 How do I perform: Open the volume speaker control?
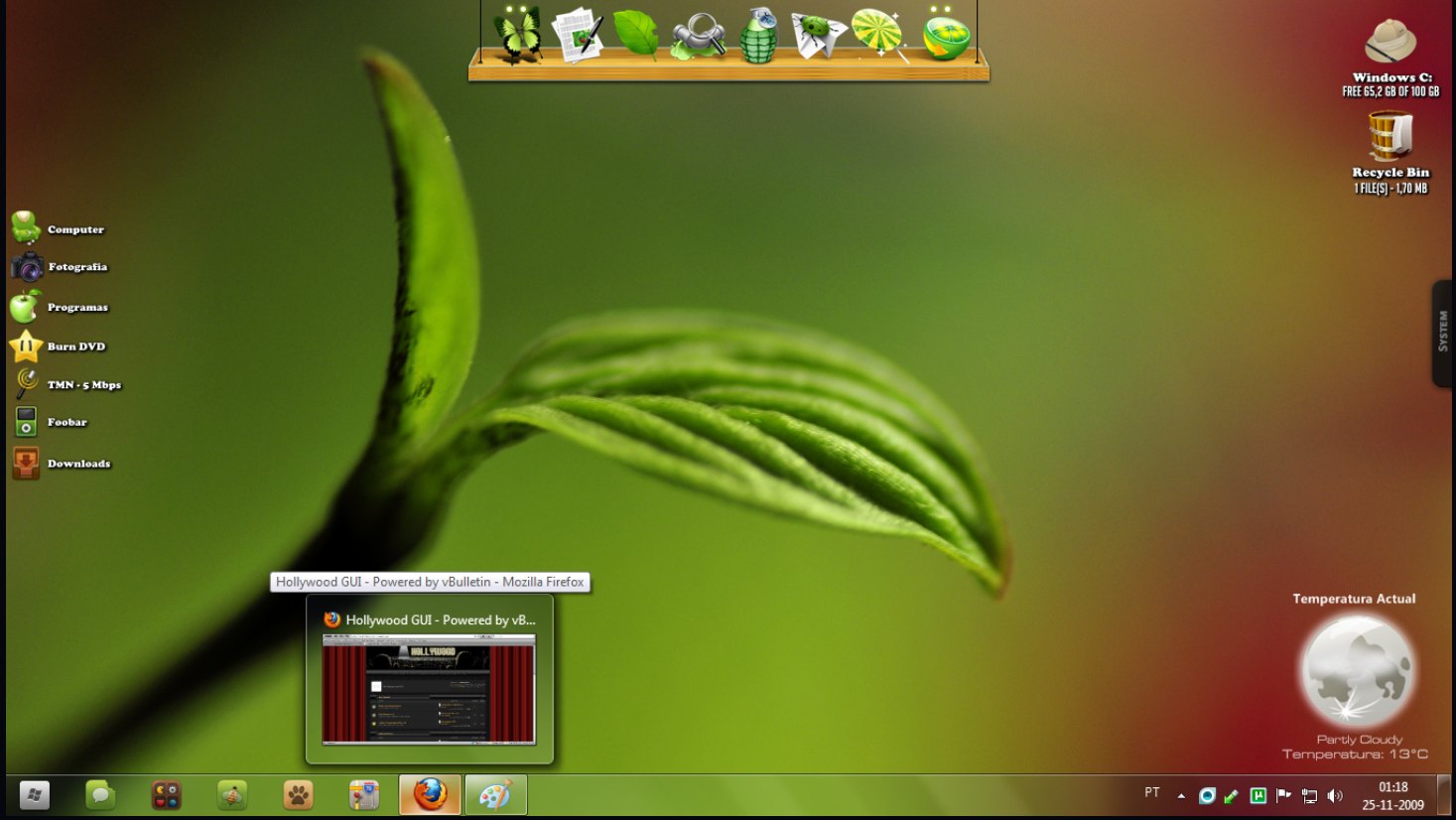point(1335,795)
